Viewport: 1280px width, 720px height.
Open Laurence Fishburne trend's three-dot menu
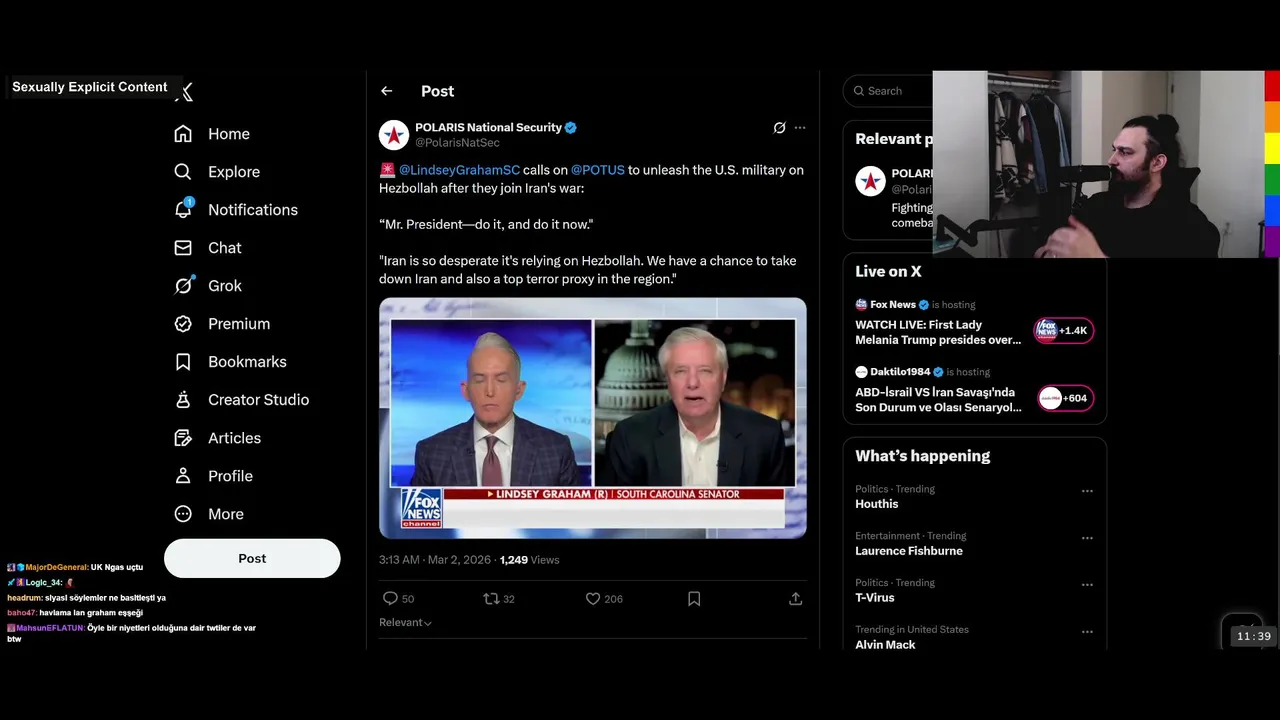point(1087,538)
